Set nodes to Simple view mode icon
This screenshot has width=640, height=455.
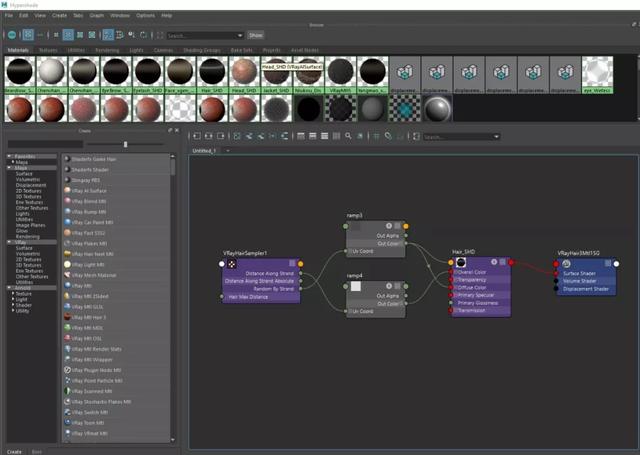click(x=301, y=136)
